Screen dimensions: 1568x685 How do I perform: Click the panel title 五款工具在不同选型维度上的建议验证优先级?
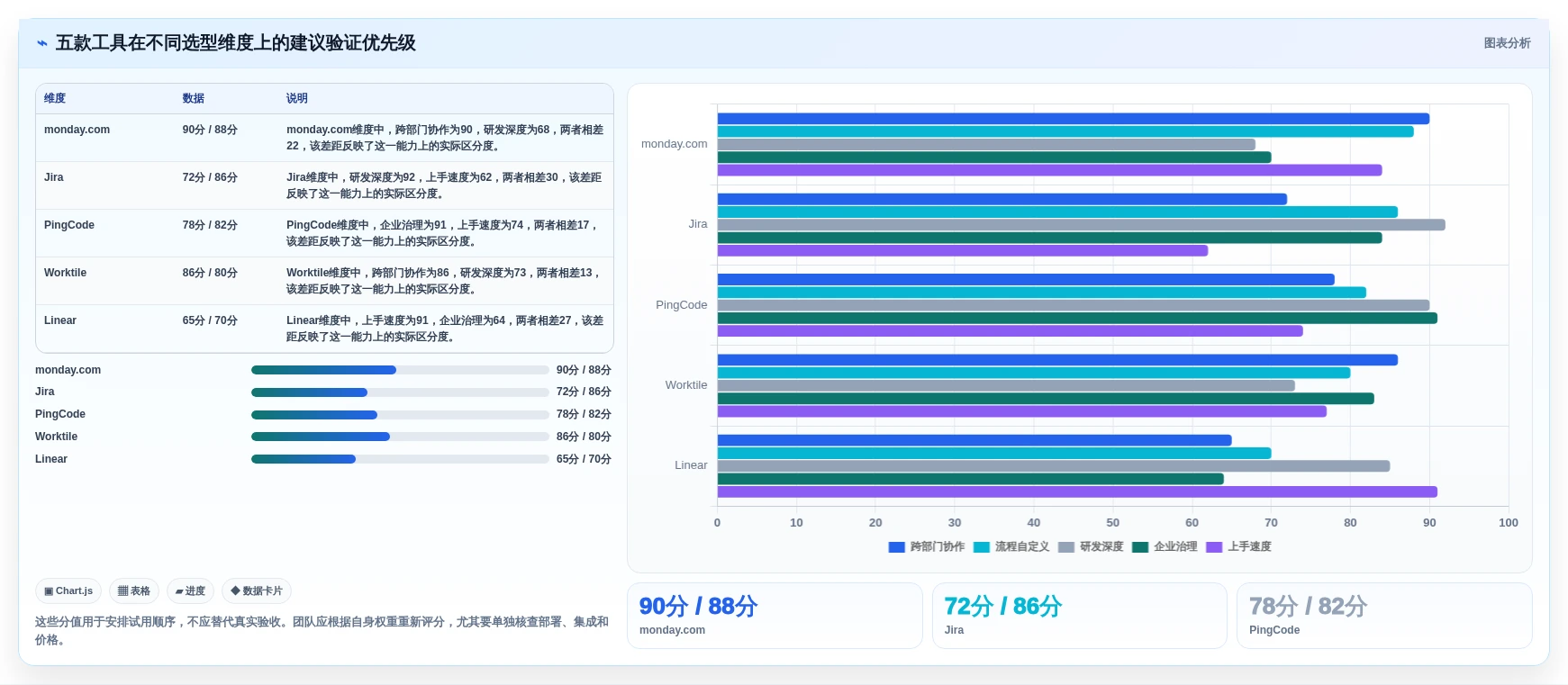click(x=236, y=43)
